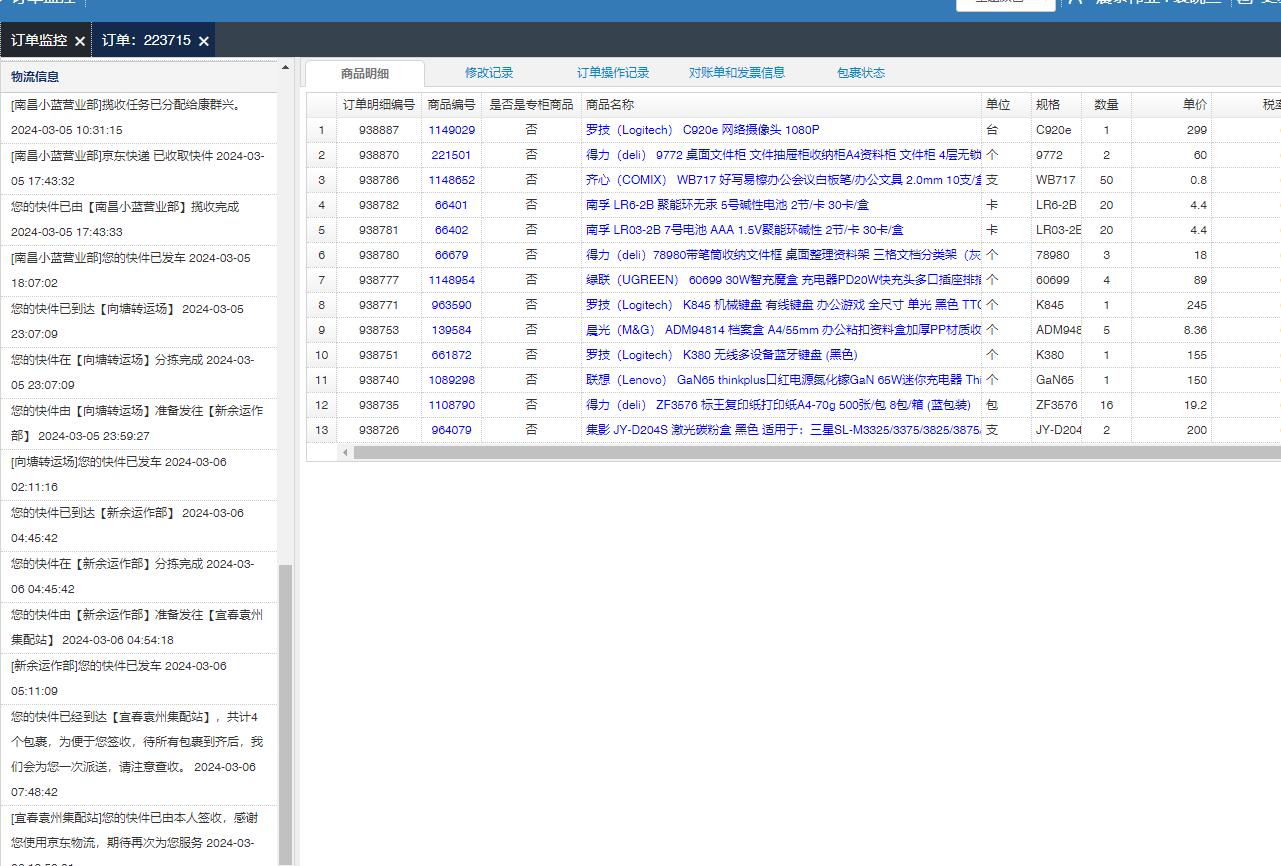1281x866 pixels.
Task: Click the 准备发往【新余运作部】 logistics entry
Action: (x=139, y=423)
